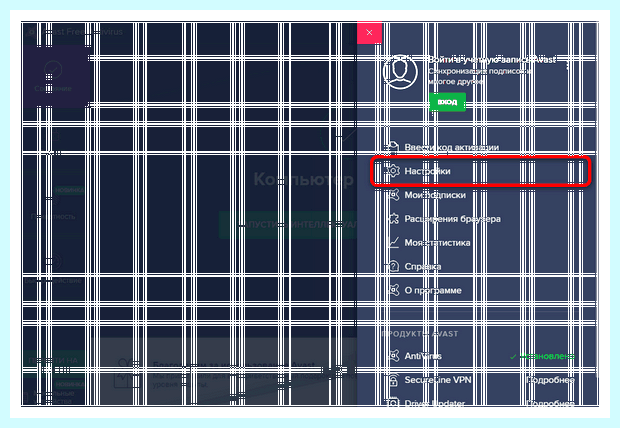The width and height of the screenshot is (620, 428).
Task: Click the activation code icon
Action: [x=393, y=147]
